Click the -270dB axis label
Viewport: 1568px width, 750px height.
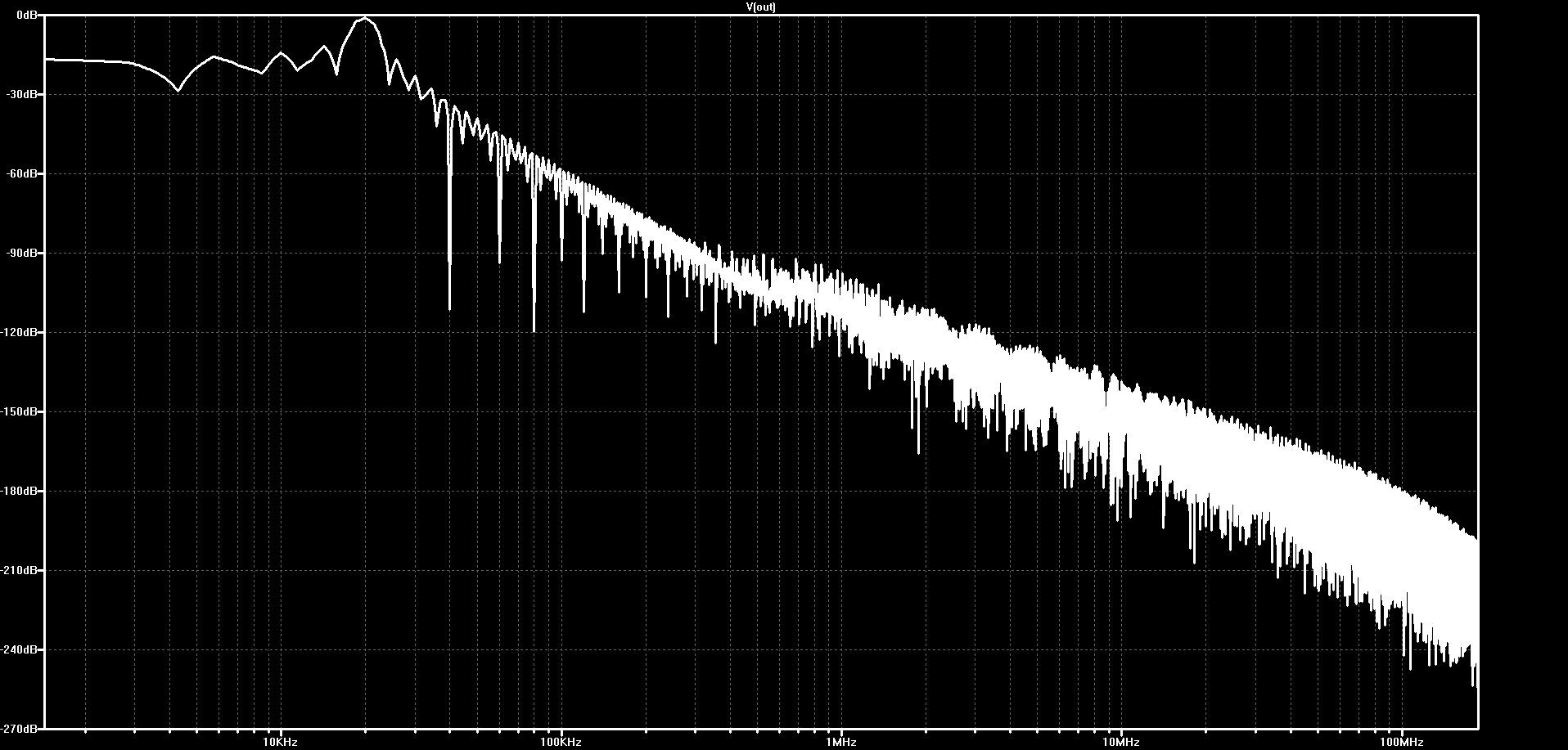click(21, 728)
